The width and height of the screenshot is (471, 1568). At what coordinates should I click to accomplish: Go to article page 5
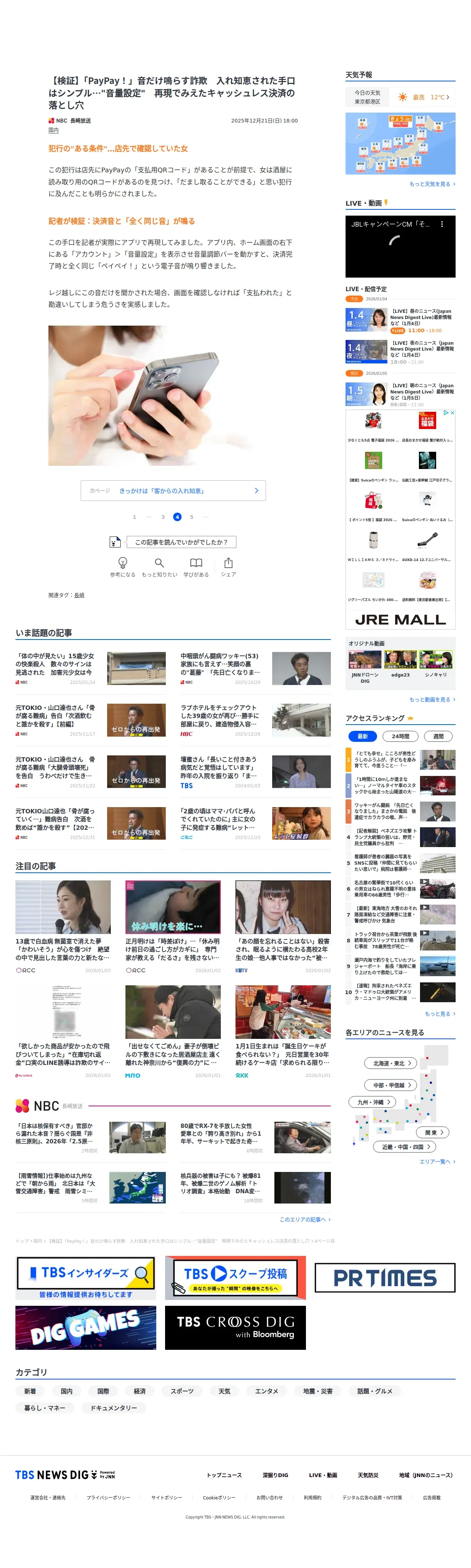(191, 517)
